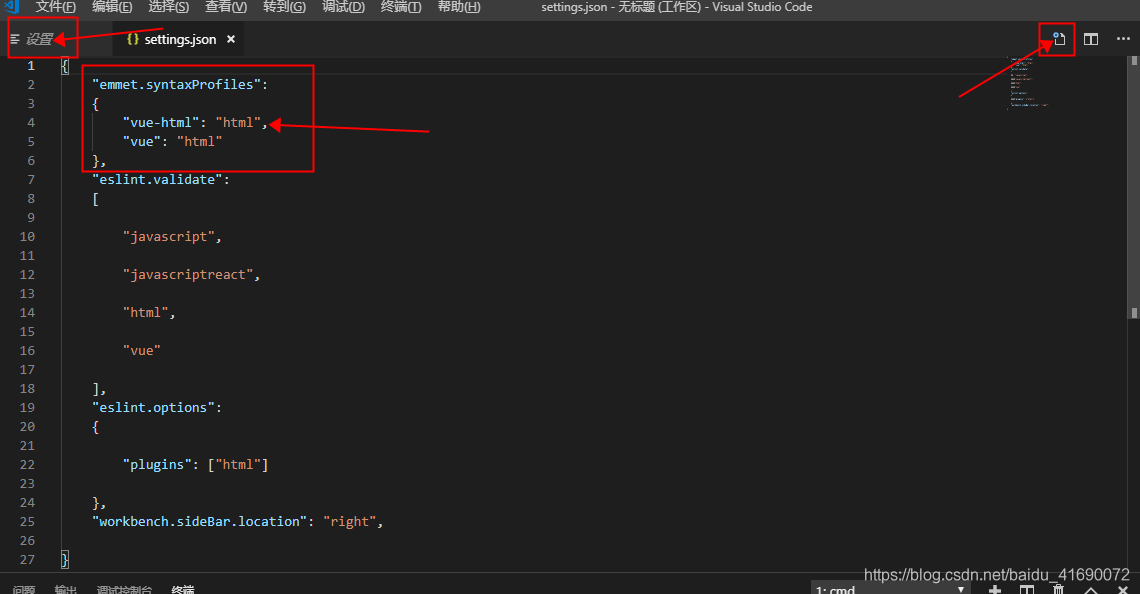Image resolution: width=1140 pixels, height=594 pixels.
Task: Open the 调试(D) menu
Action: click(x=343, y=7)
